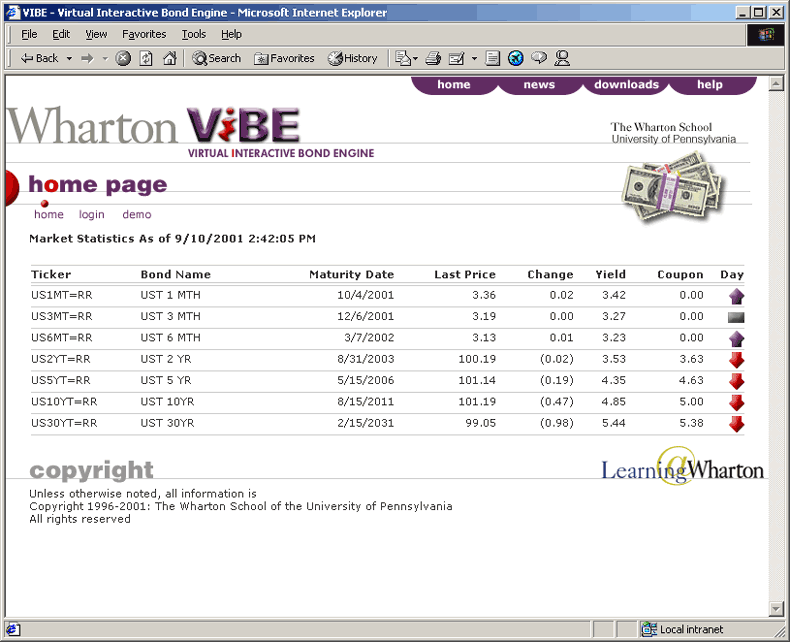
Task: Maximize the Internet Explorer window
Action: [759, 12]
